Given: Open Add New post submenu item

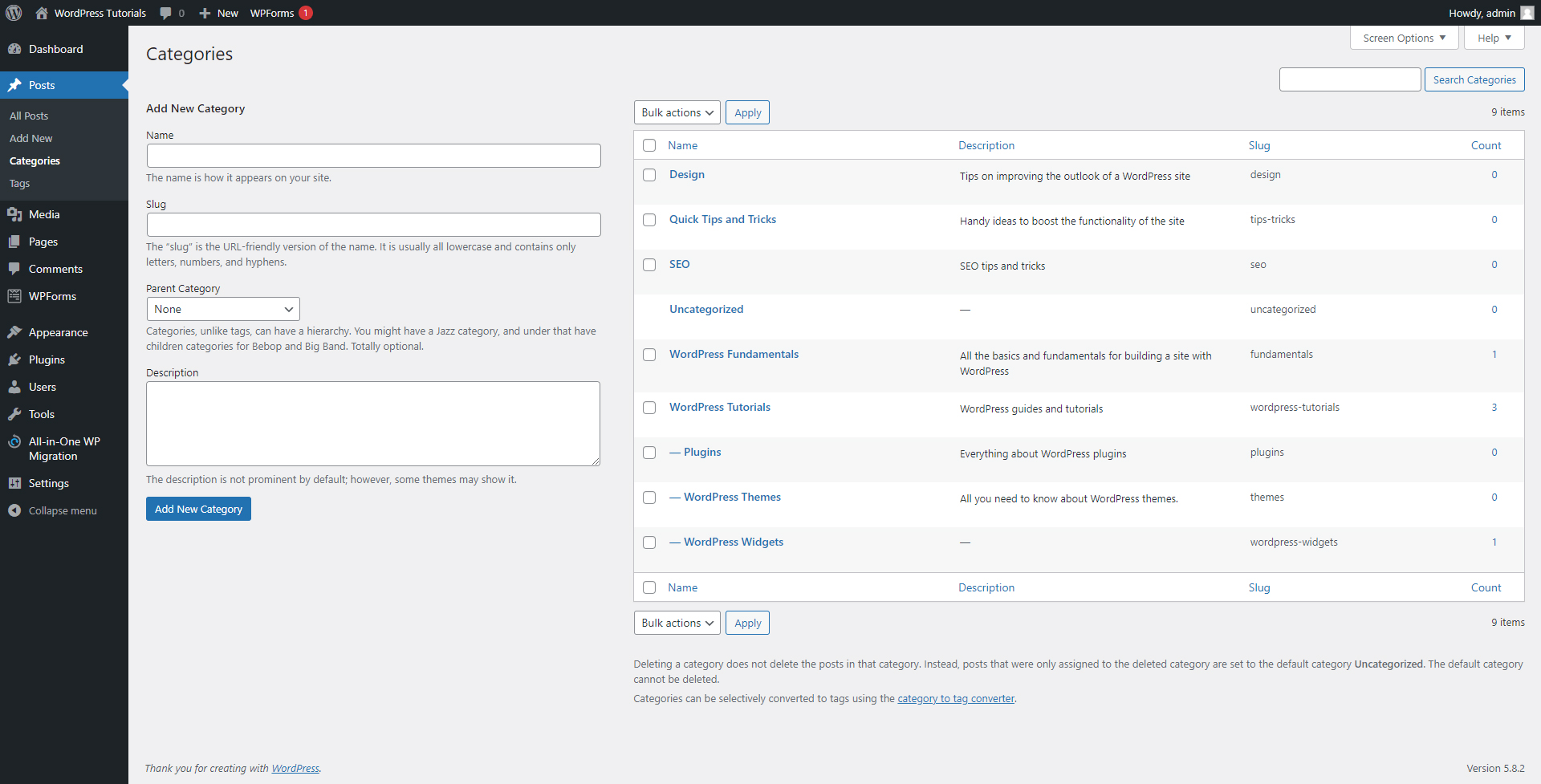Looking at the screenshot, I should point(30,138).
